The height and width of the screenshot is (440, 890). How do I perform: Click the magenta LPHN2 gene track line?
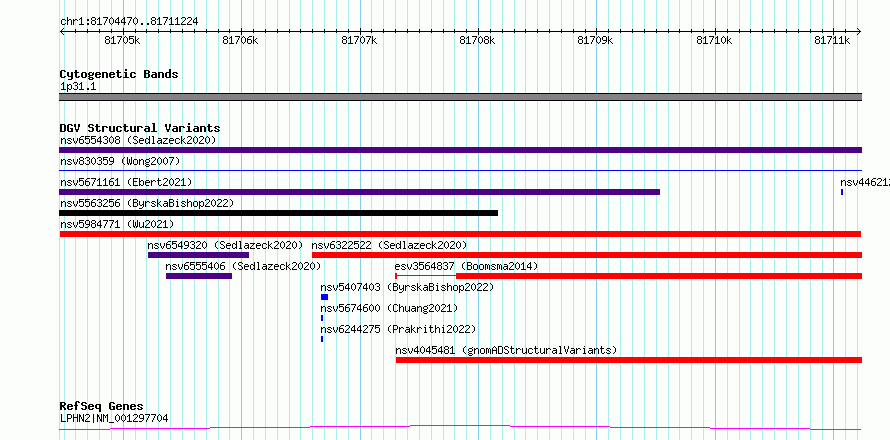(x=460, y=427)
